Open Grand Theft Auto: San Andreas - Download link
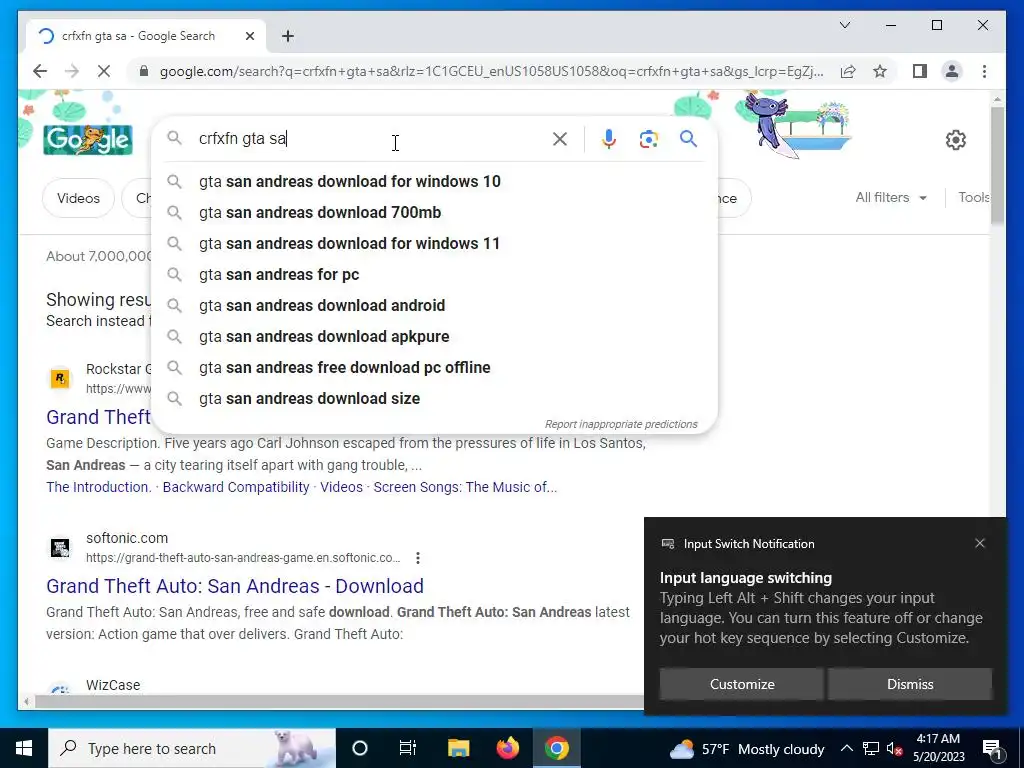The image size is (1024, 768). [x=234, y=586]
